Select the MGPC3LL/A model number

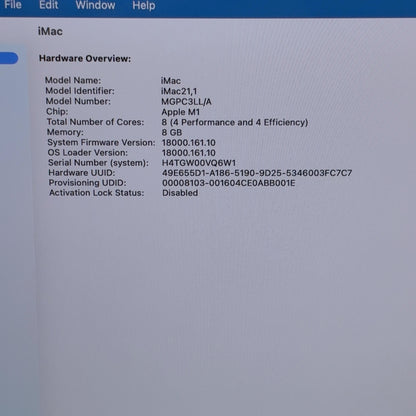point(186,102)
